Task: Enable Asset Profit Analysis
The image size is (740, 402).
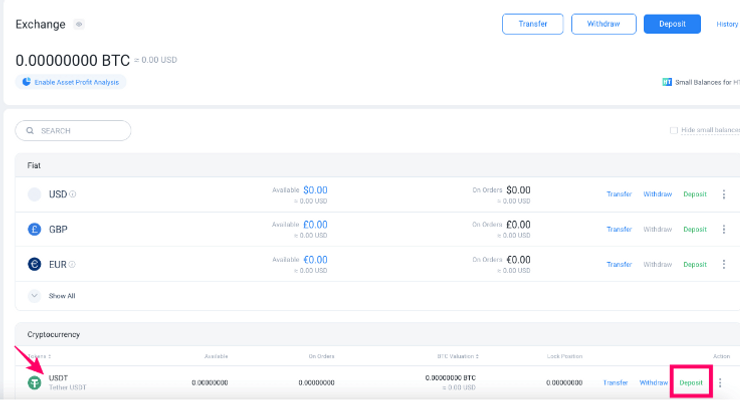Action: [71, 82]
